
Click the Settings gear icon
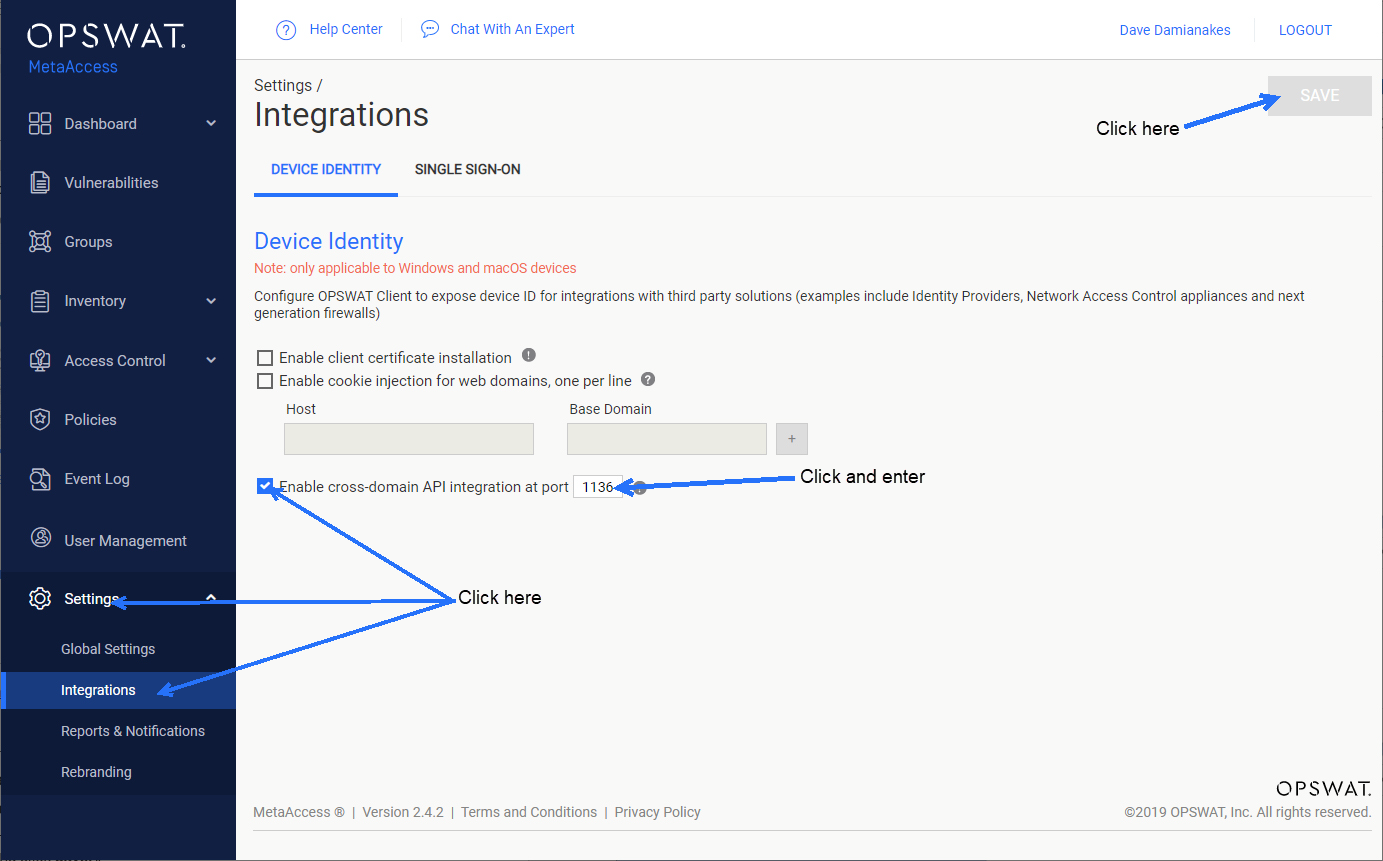coord(40,599)
